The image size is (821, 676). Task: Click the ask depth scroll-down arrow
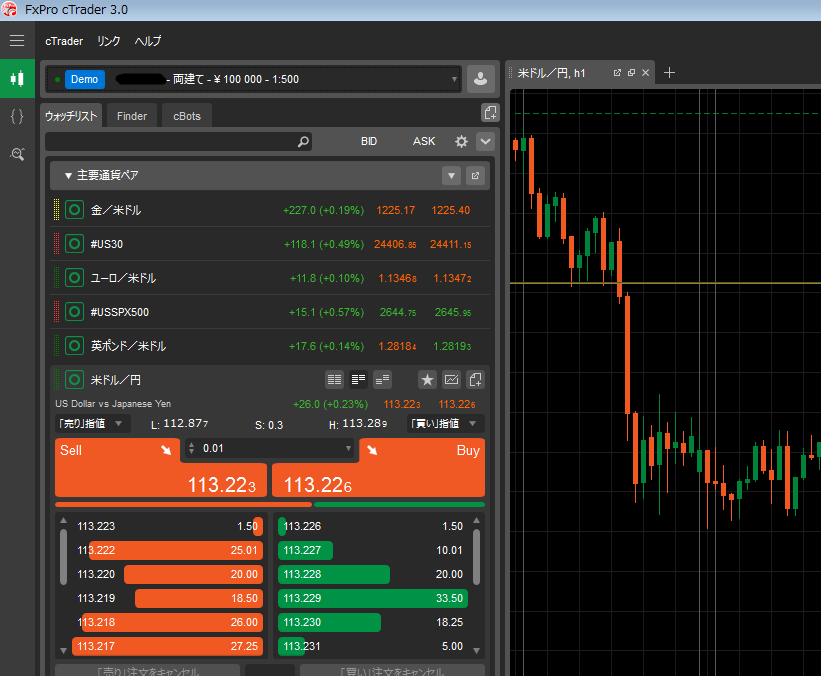click(x=476, y=651)
